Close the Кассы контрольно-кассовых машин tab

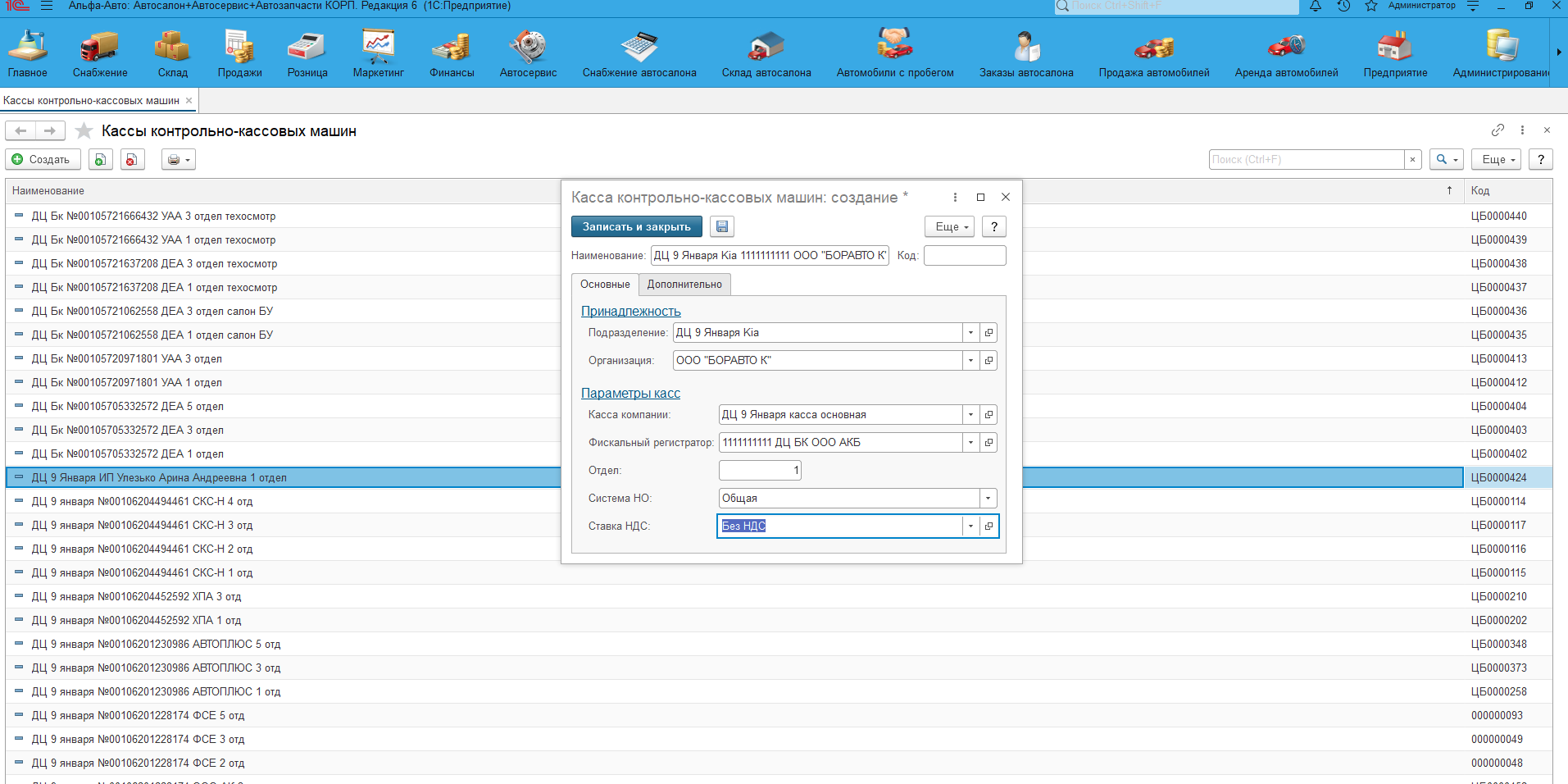point(189,100)
